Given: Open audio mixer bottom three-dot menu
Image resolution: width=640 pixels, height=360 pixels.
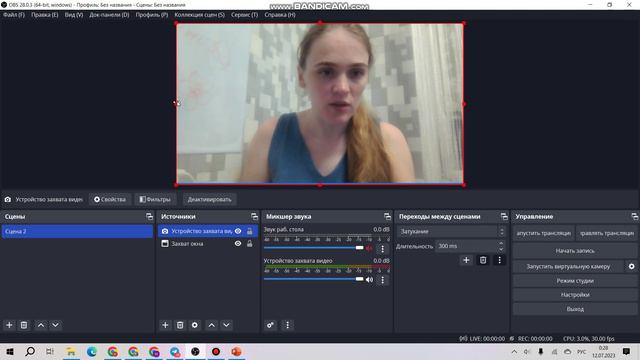Looking at the screenshot, I should point(287,325).
